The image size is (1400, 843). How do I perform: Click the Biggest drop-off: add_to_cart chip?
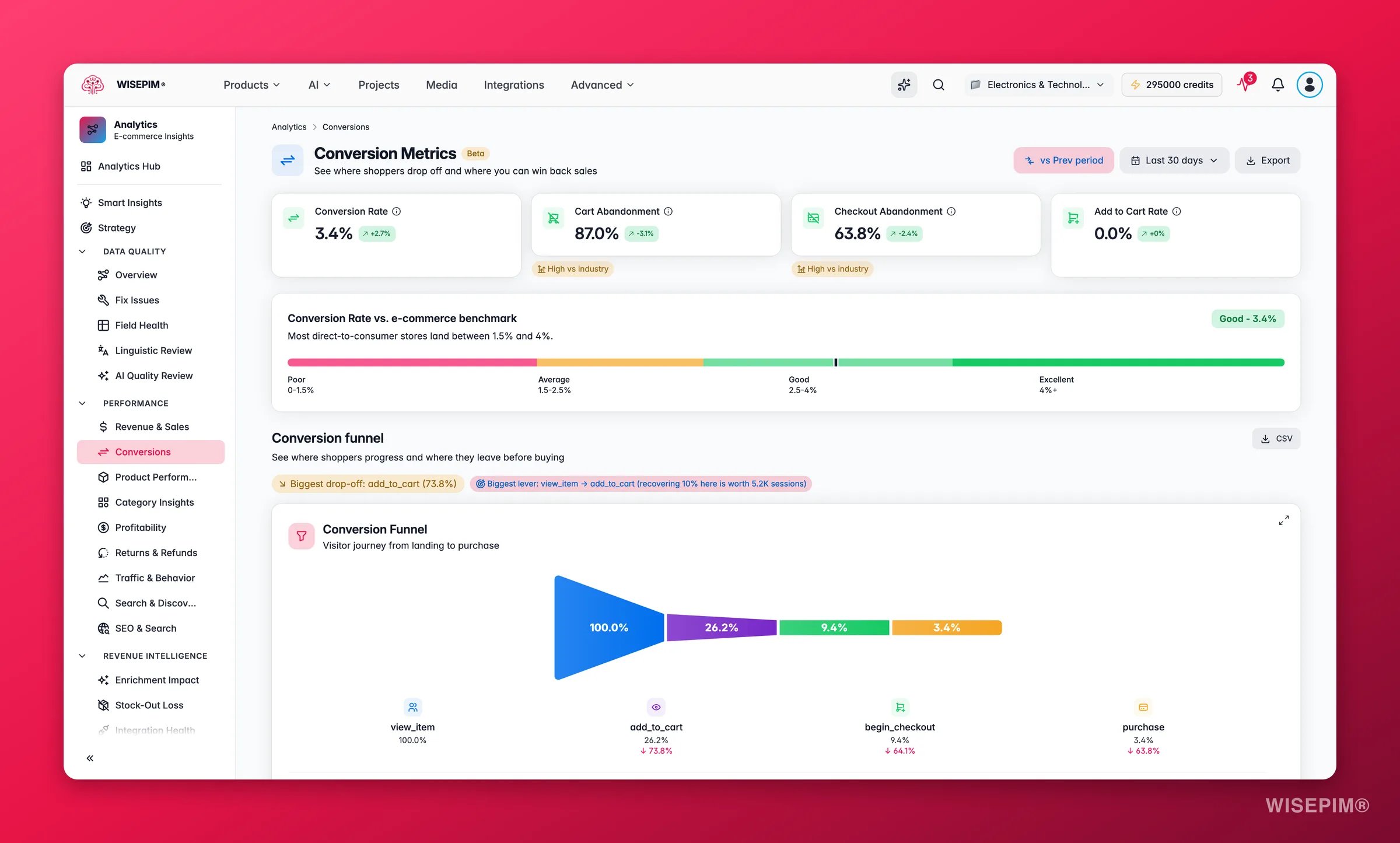[x=368, y=484]
